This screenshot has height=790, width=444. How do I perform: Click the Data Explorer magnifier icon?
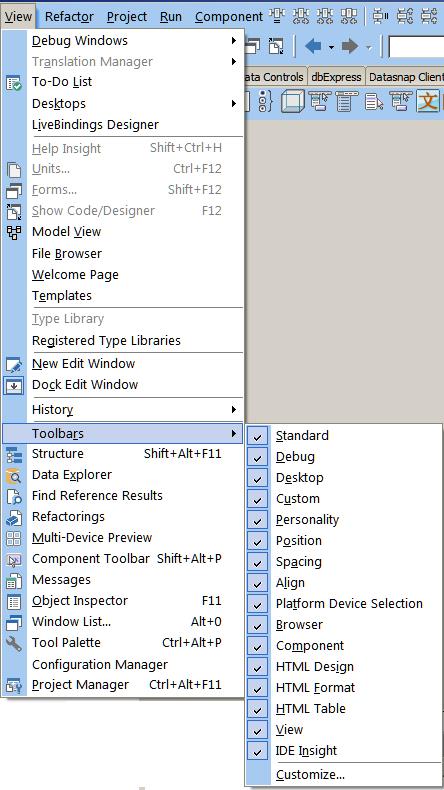click(x=14, y=475)
